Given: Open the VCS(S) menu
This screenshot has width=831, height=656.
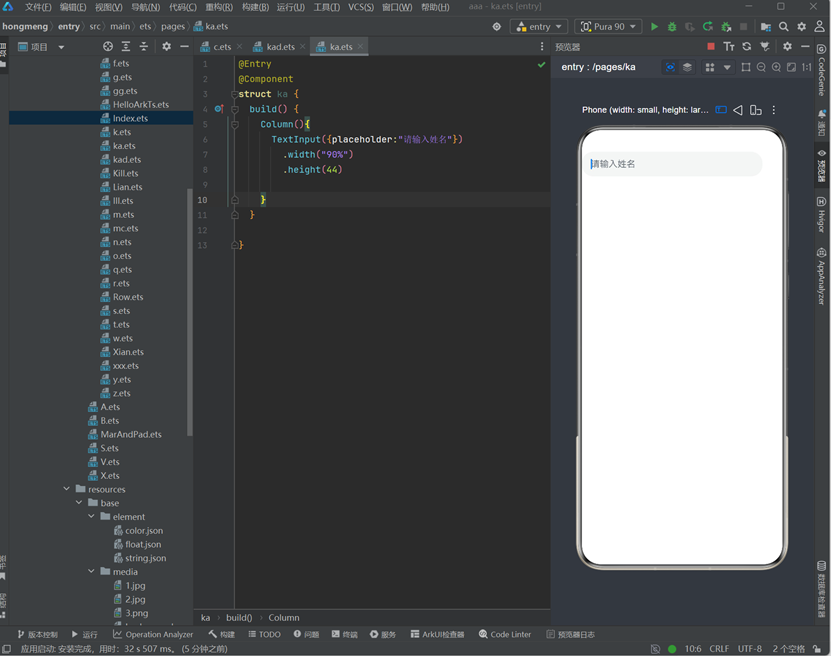Looking at the screenshot, I should (x=361, y=7).
